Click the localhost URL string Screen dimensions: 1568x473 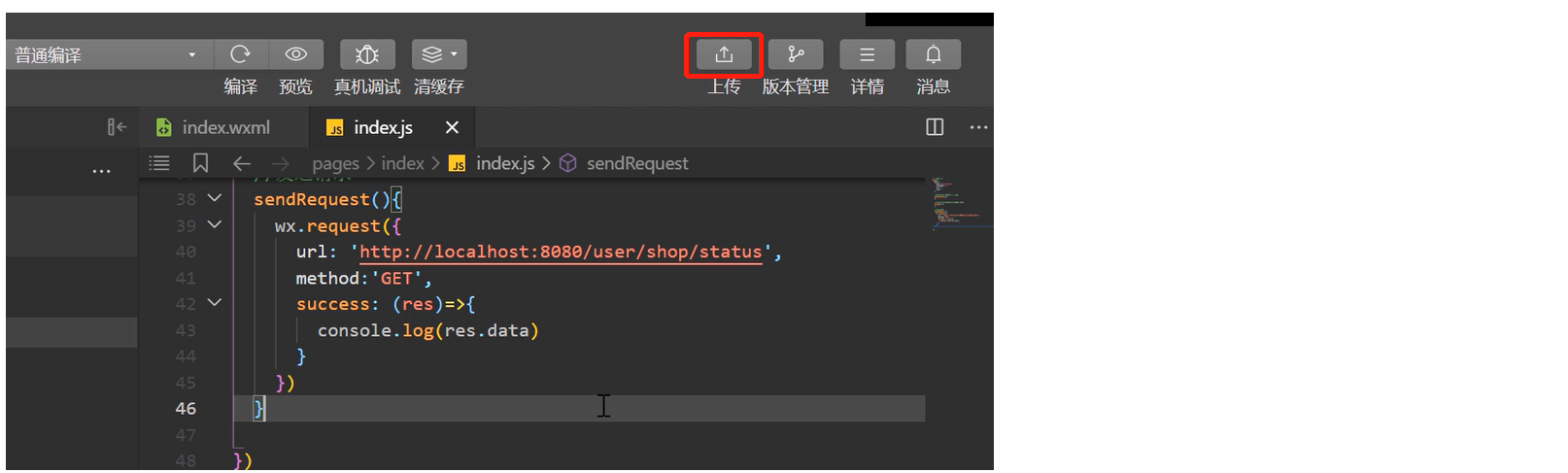[x=561, y=252]
